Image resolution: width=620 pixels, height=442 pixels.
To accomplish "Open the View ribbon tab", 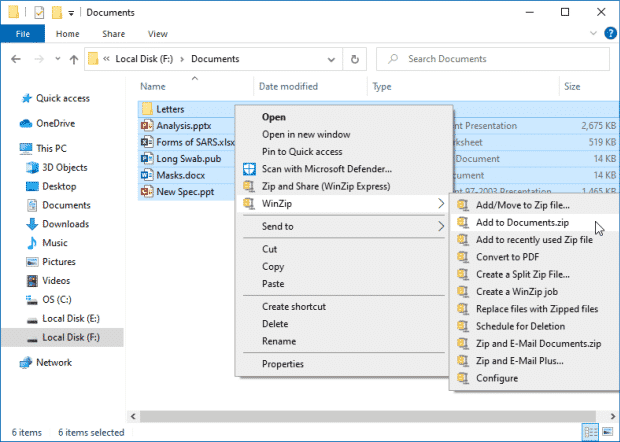I will (157, 34).
